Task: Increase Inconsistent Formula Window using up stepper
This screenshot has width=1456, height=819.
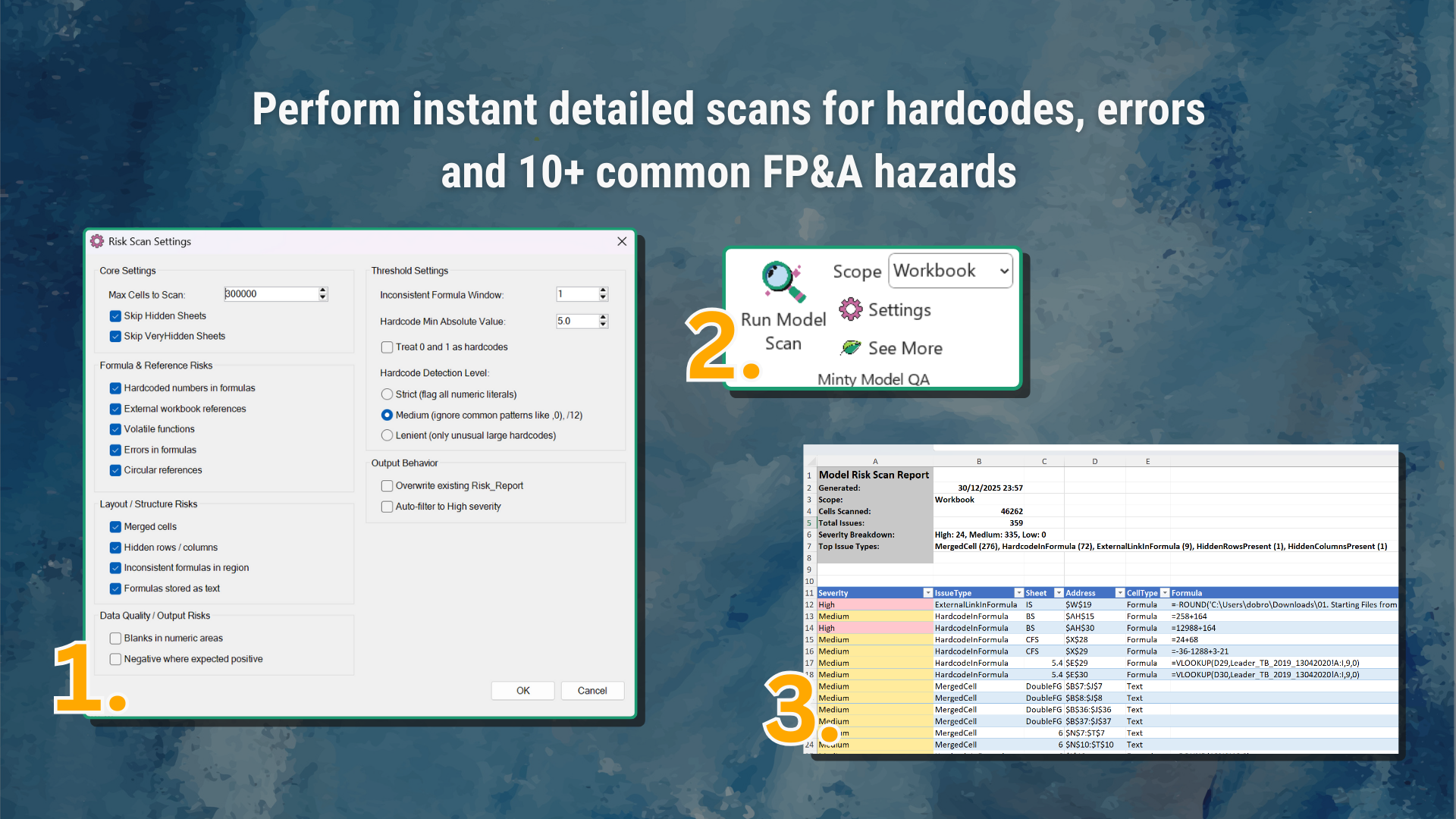Action: click(x=603, y=291)
